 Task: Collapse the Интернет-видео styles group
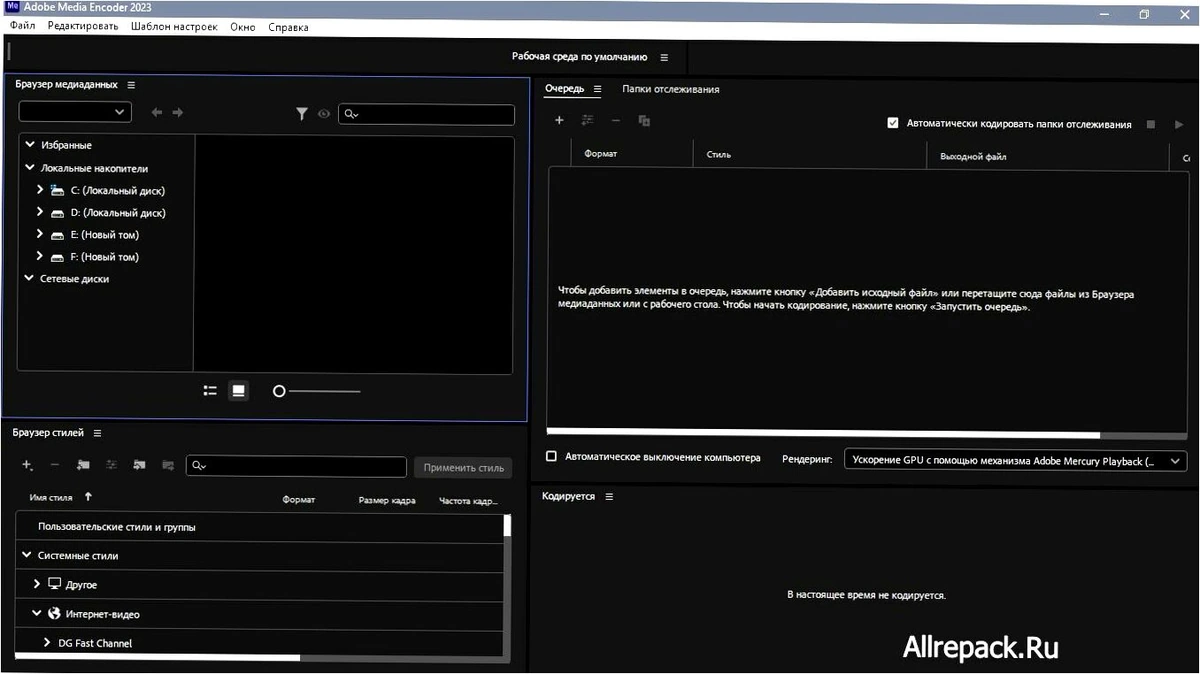(37, 613)
